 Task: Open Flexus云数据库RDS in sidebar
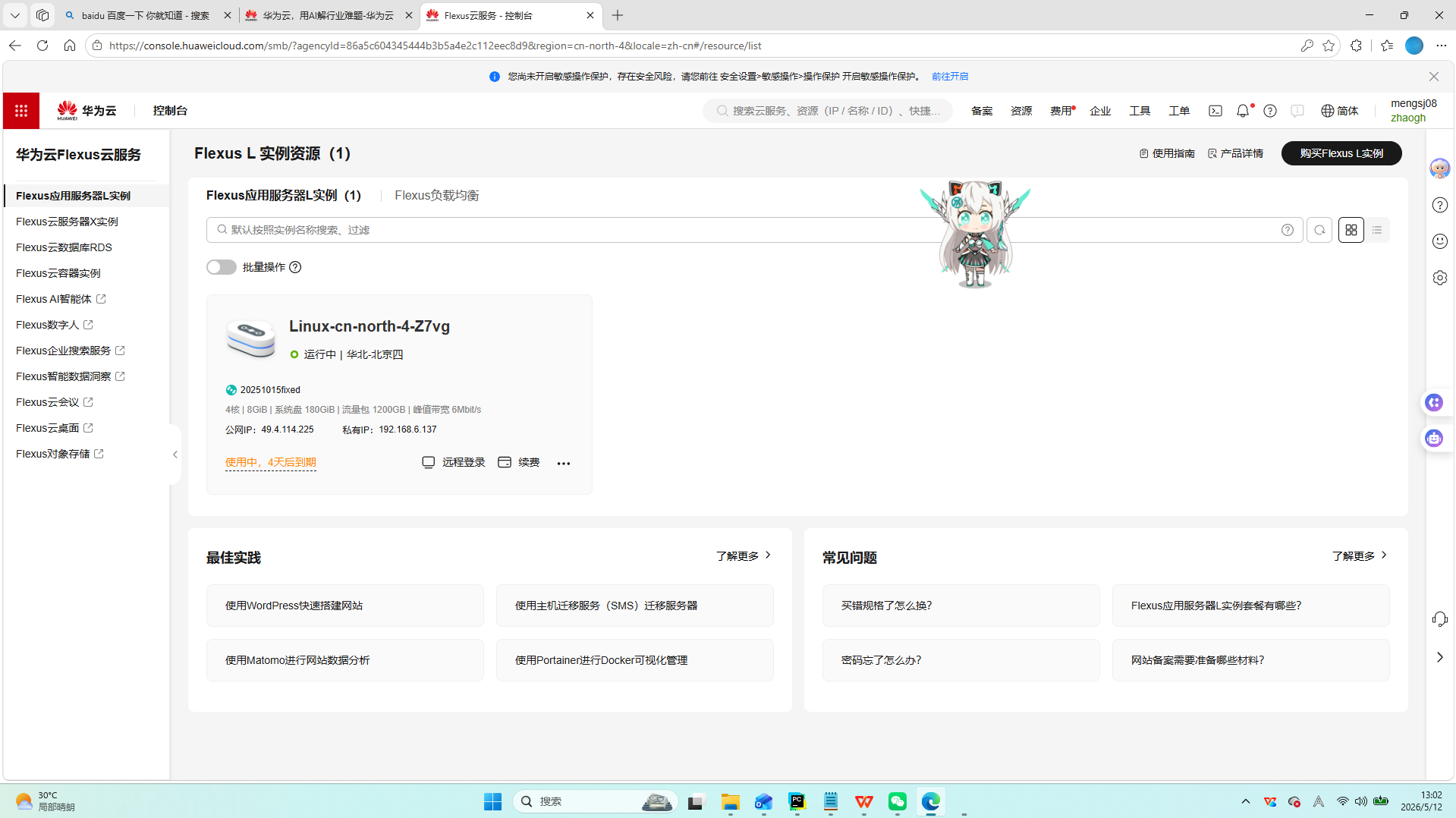click(x=64, y=247)
